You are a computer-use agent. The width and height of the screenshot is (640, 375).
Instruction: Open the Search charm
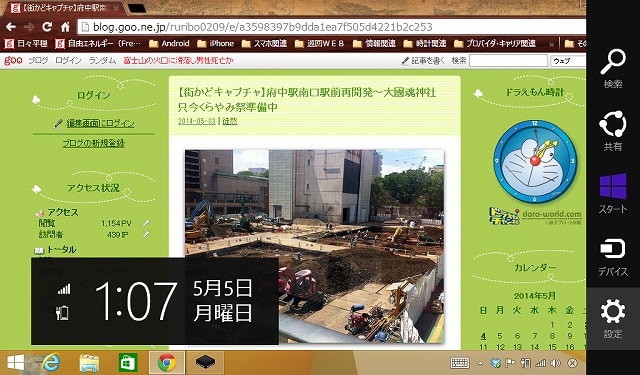[613, 68]
